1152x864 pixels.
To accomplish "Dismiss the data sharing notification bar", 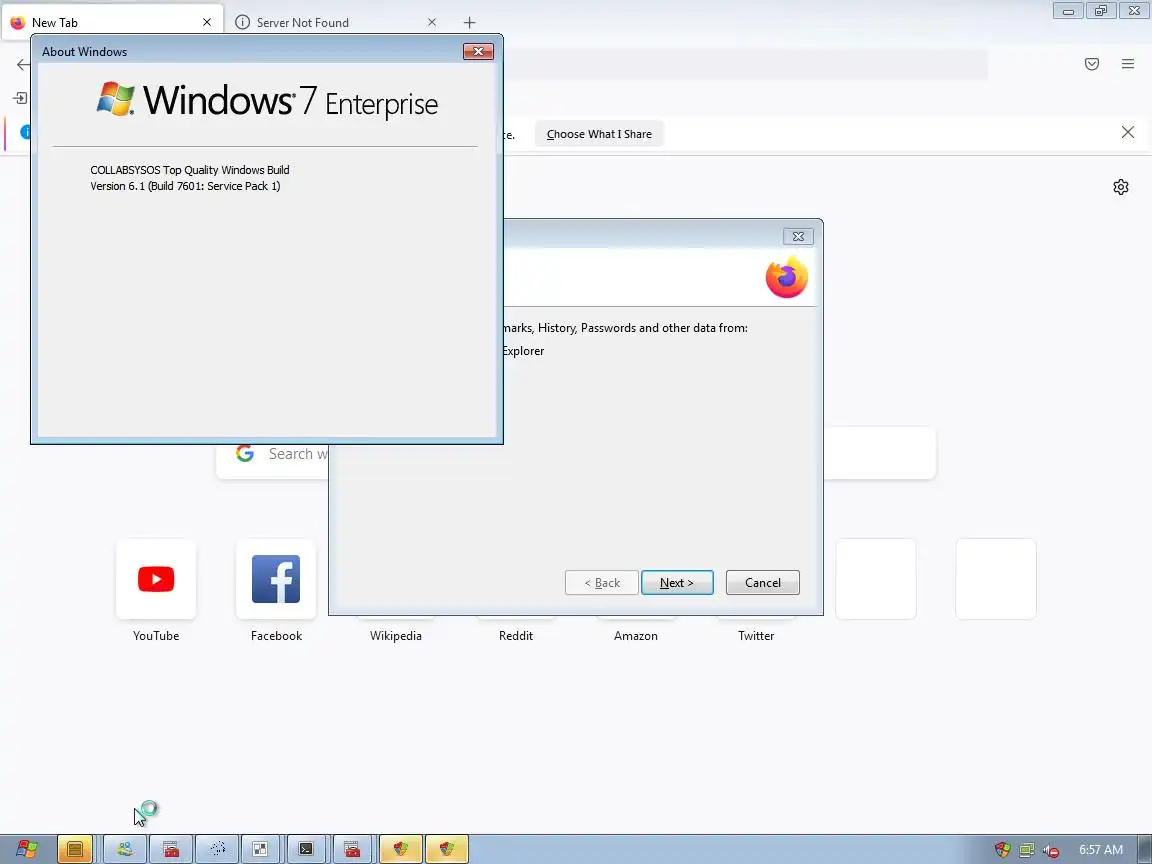I will point(1128,132).
